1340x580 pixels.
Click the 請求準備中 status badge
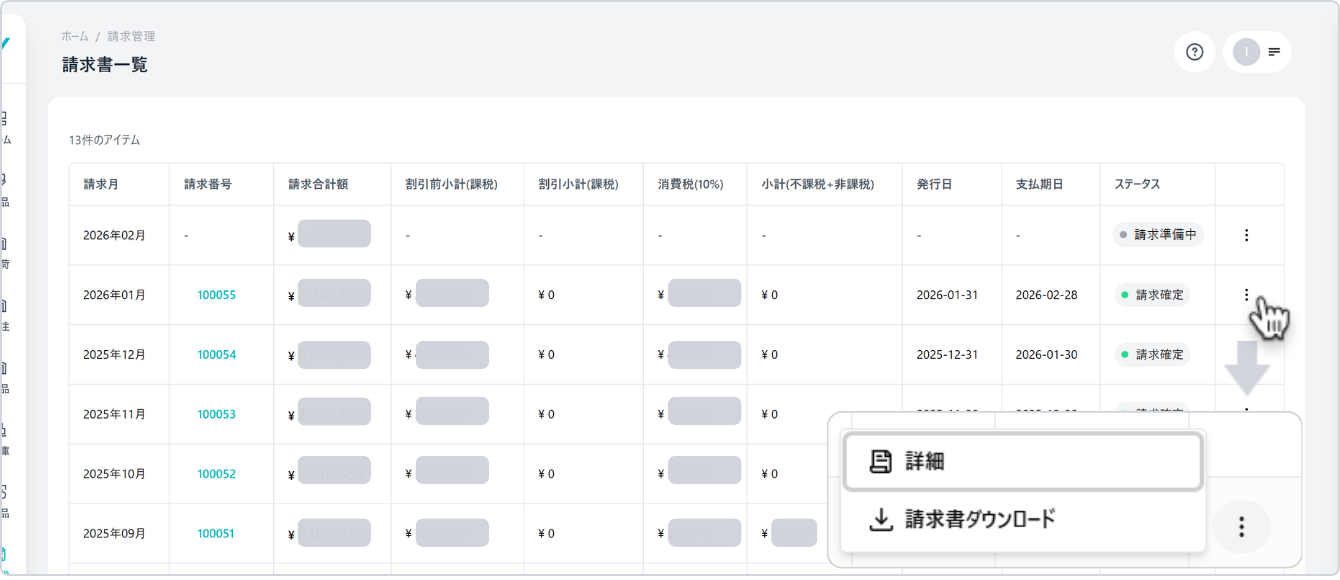(x=1158, y=235)
